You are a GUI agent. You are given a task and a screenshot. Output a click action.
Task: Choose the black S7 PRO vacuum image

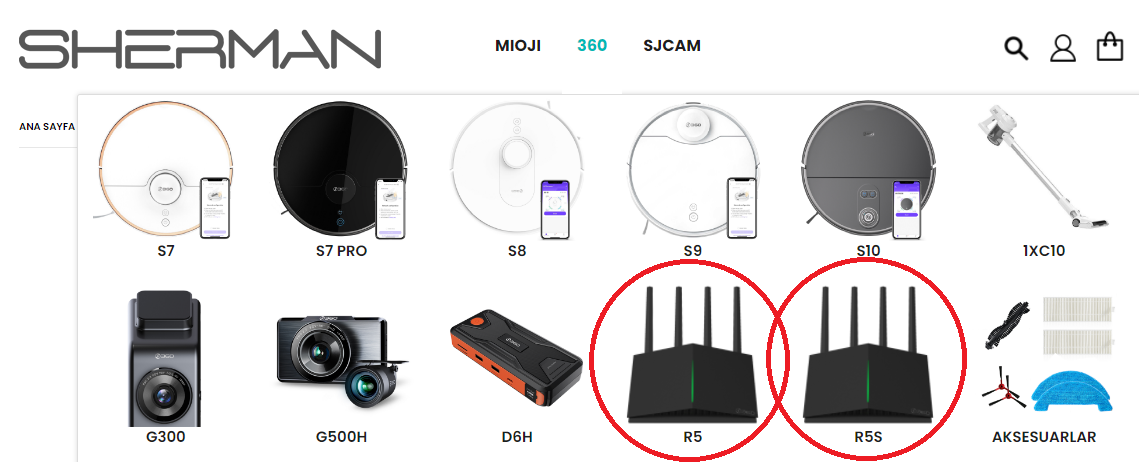341,171
